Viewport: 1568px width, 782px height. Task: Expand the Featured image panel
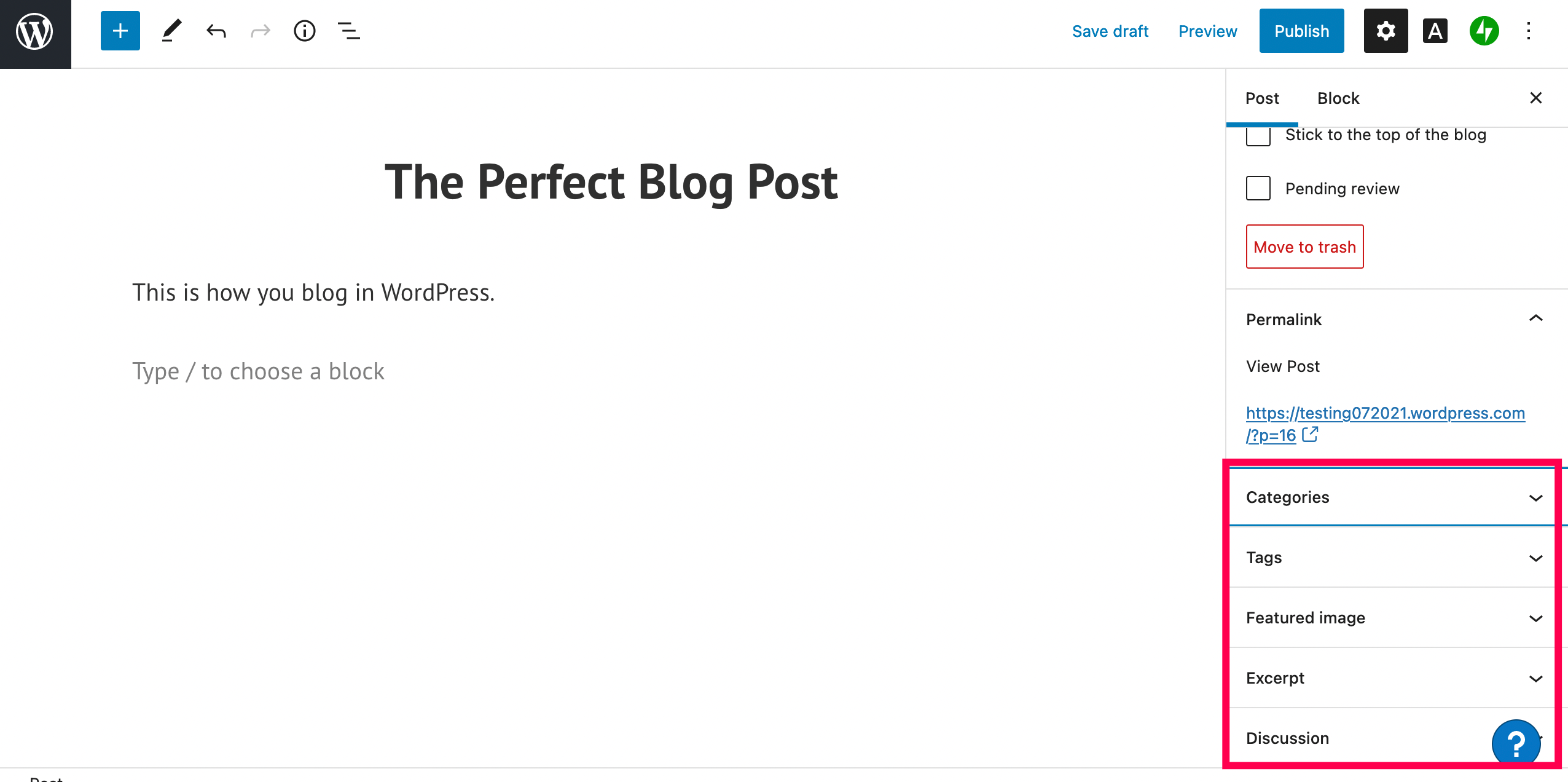point(1391,618)
